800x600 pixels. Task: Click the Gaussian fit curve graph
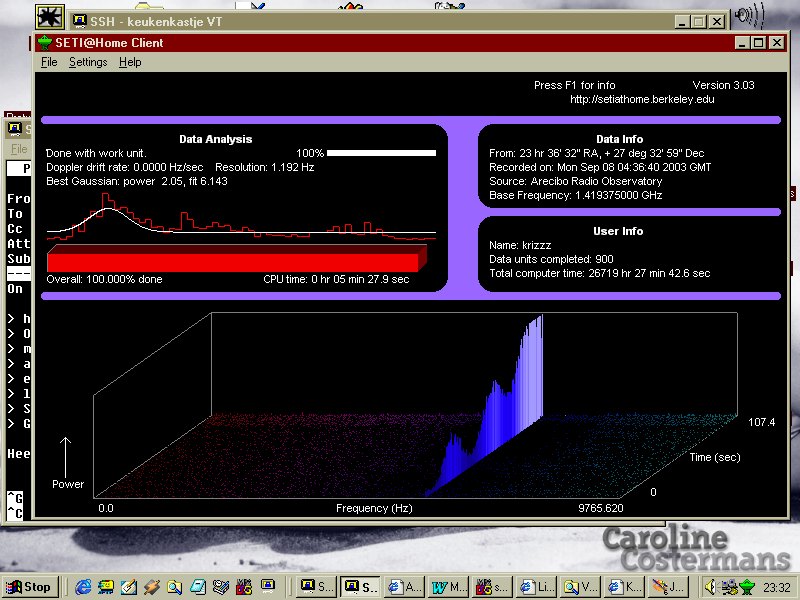241,217
